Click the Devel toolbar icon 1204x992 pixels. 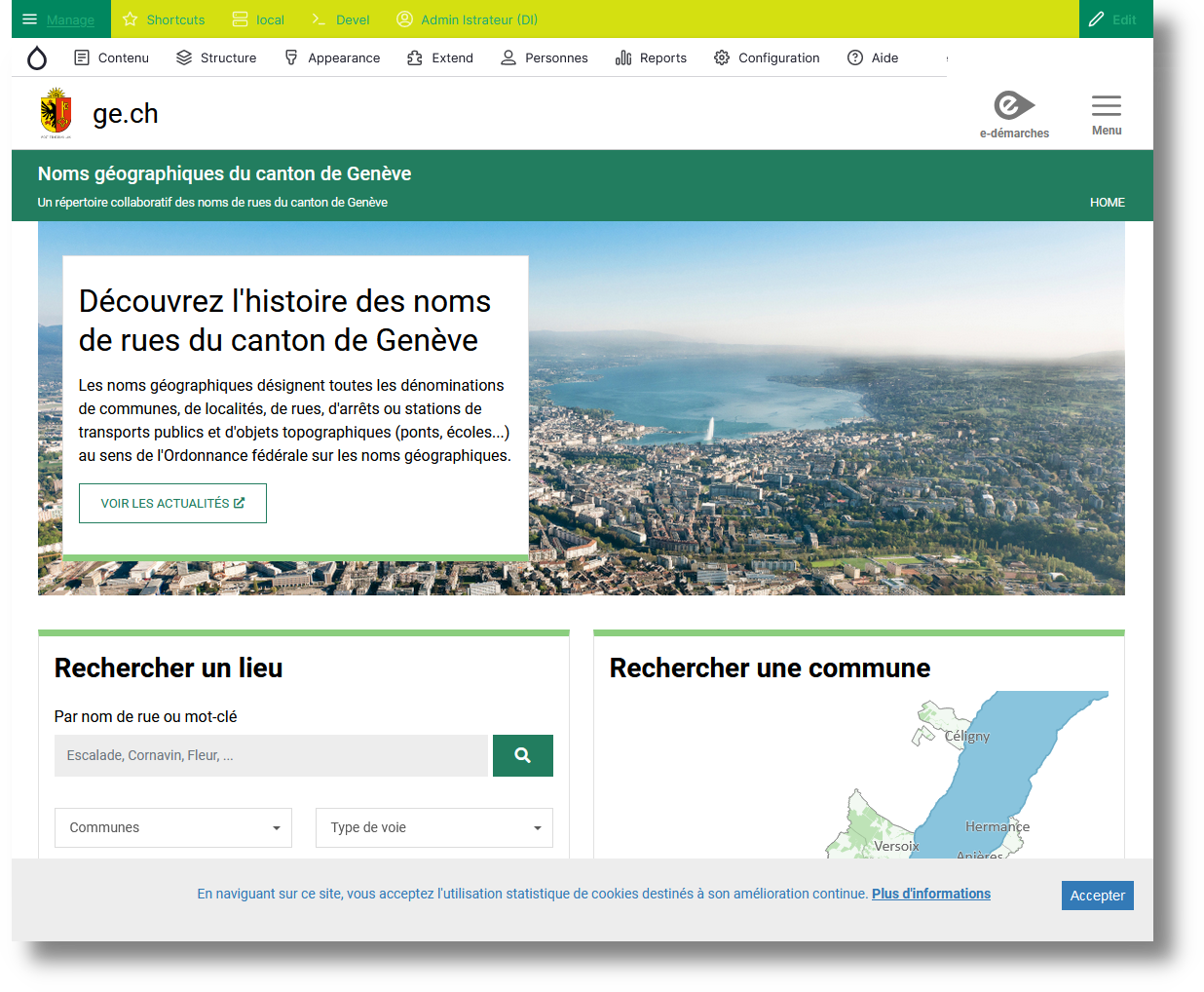pos(318,19)
